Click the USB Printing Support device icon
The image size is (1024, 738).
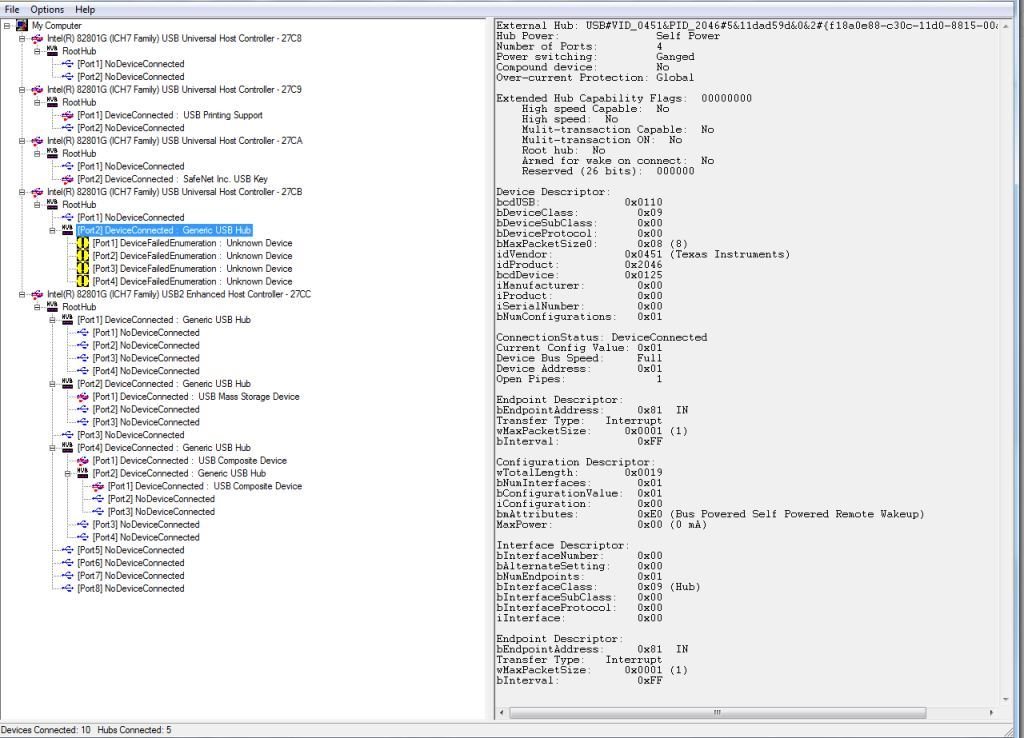tap(67, 115)
